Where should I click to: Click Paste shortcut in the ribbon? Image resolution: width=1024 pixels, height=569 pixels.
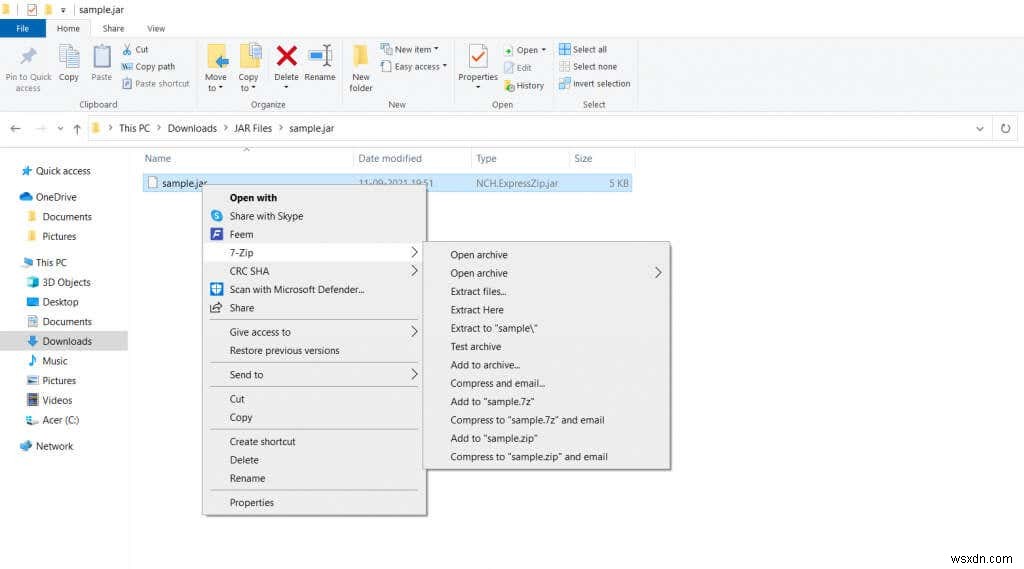(155, 84)
